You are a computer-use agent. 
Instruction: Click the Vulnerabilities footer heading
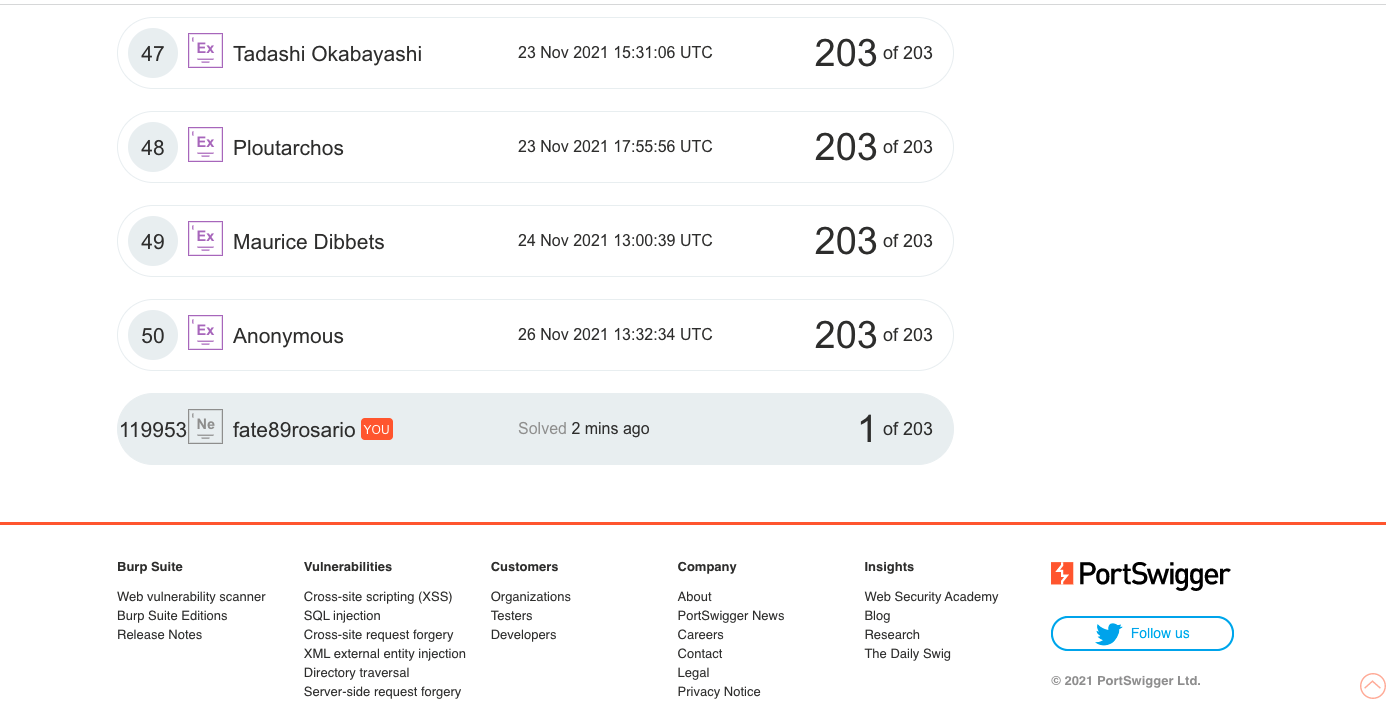348,567
